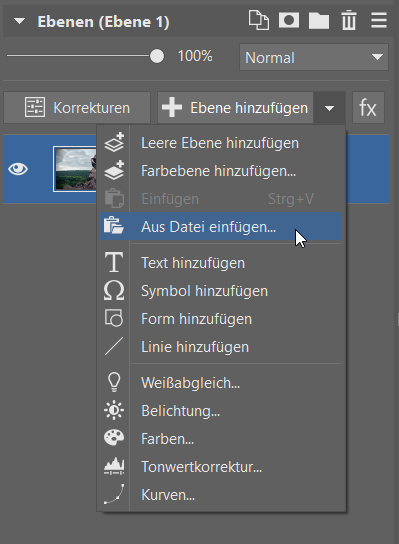This screenshot has height=544, width=399.
Task: Choose Text hinzufügen
Action: tap(221, 263)
